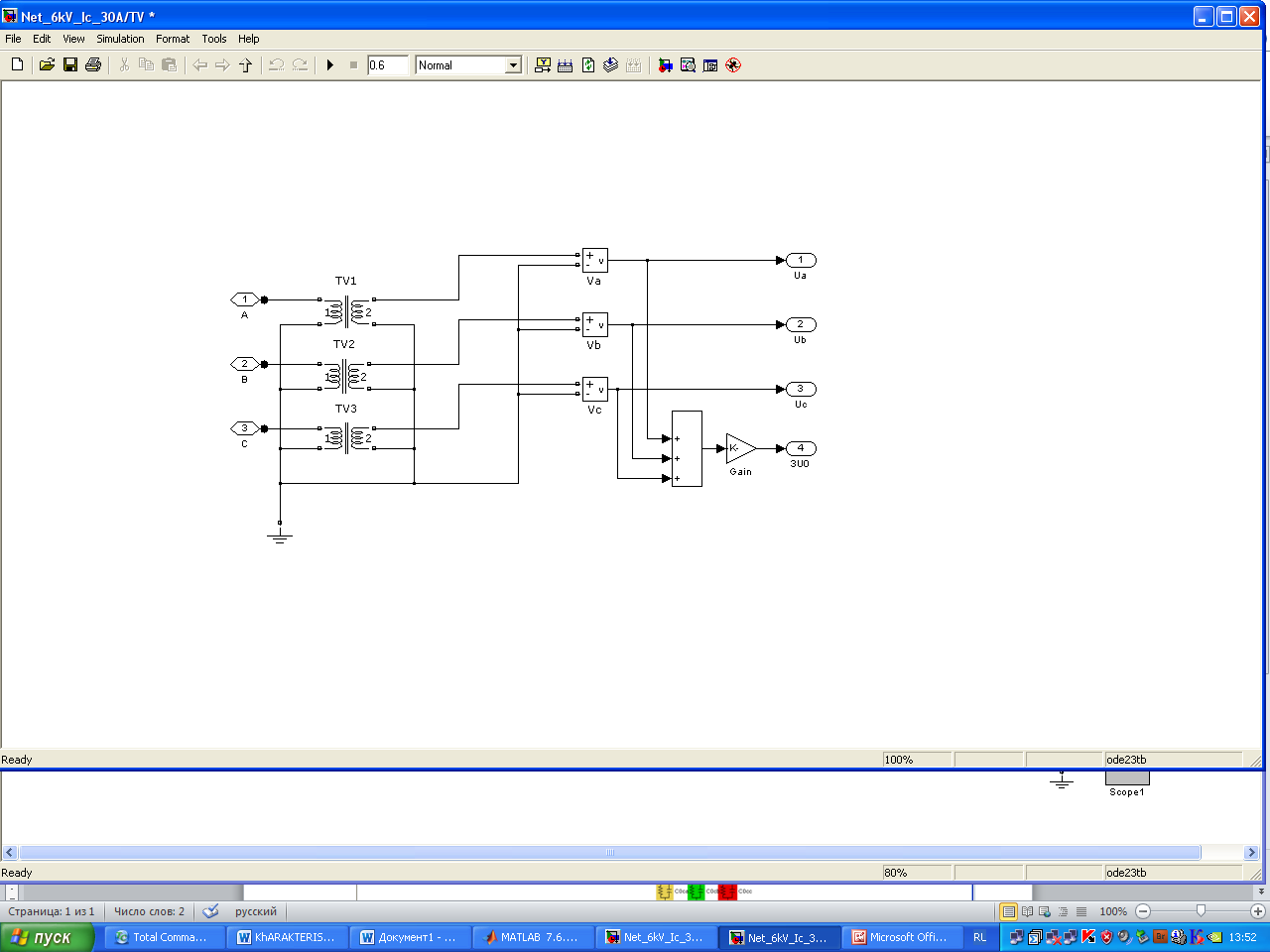Open the View menu
The image size is (1270, 952).
coord(73,39)
